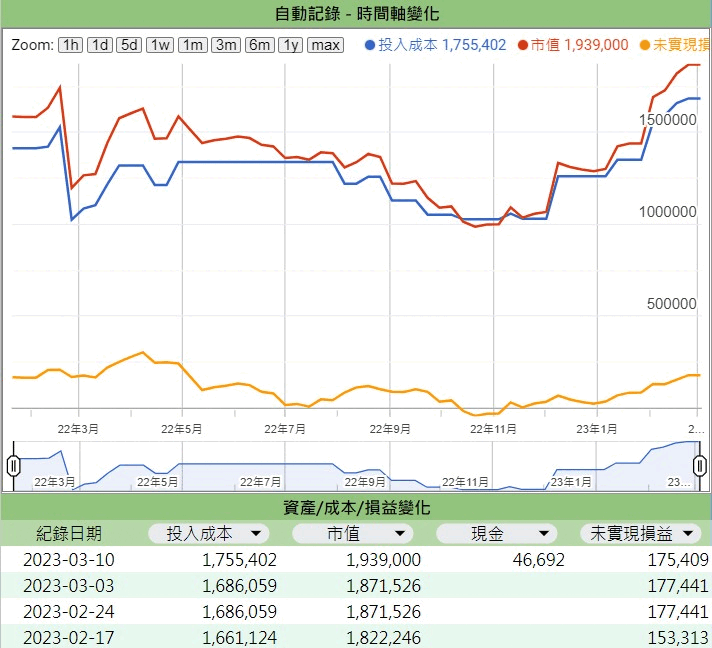Click the red 市值 legend dot
The image size is (712, 648).
tap(523, 45)
